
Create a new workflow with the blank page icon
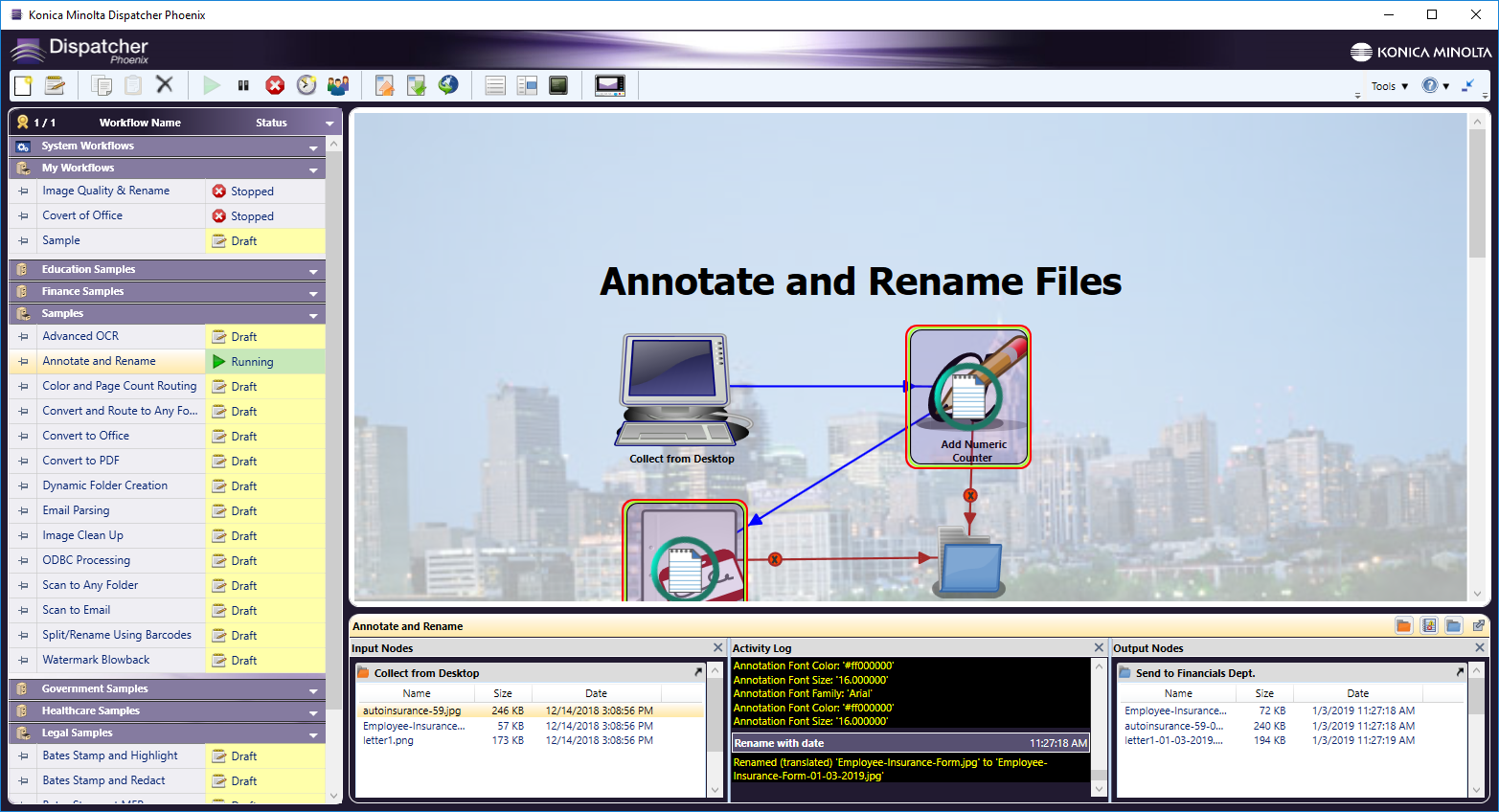point(23,85)
